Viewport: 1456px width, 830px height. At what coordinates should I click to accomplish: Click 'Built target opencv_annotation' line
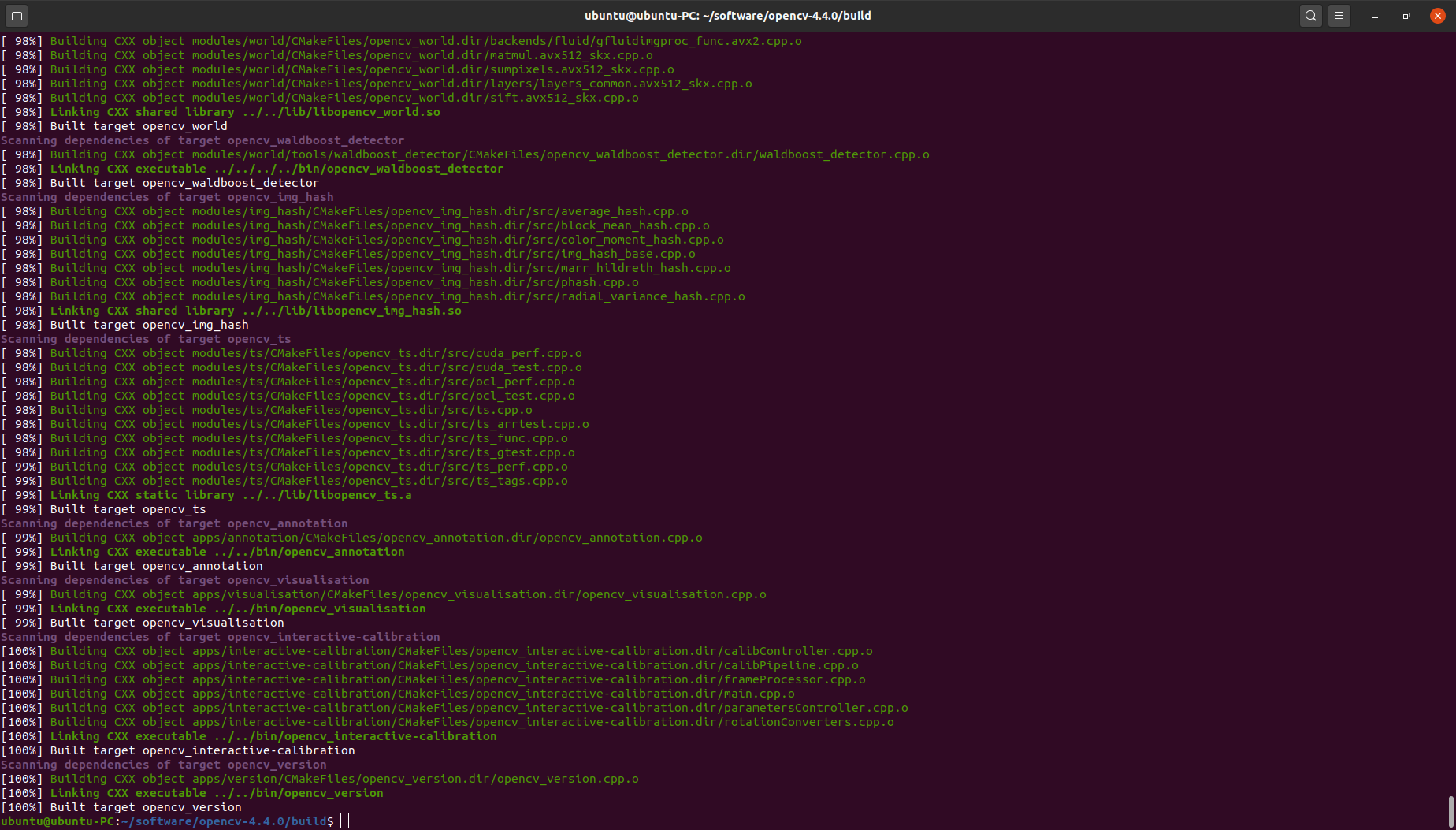(x=132, y=566)
